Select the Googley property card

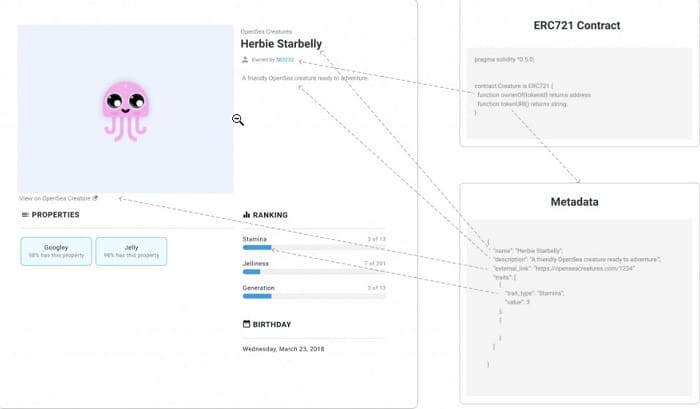point(56,251)
